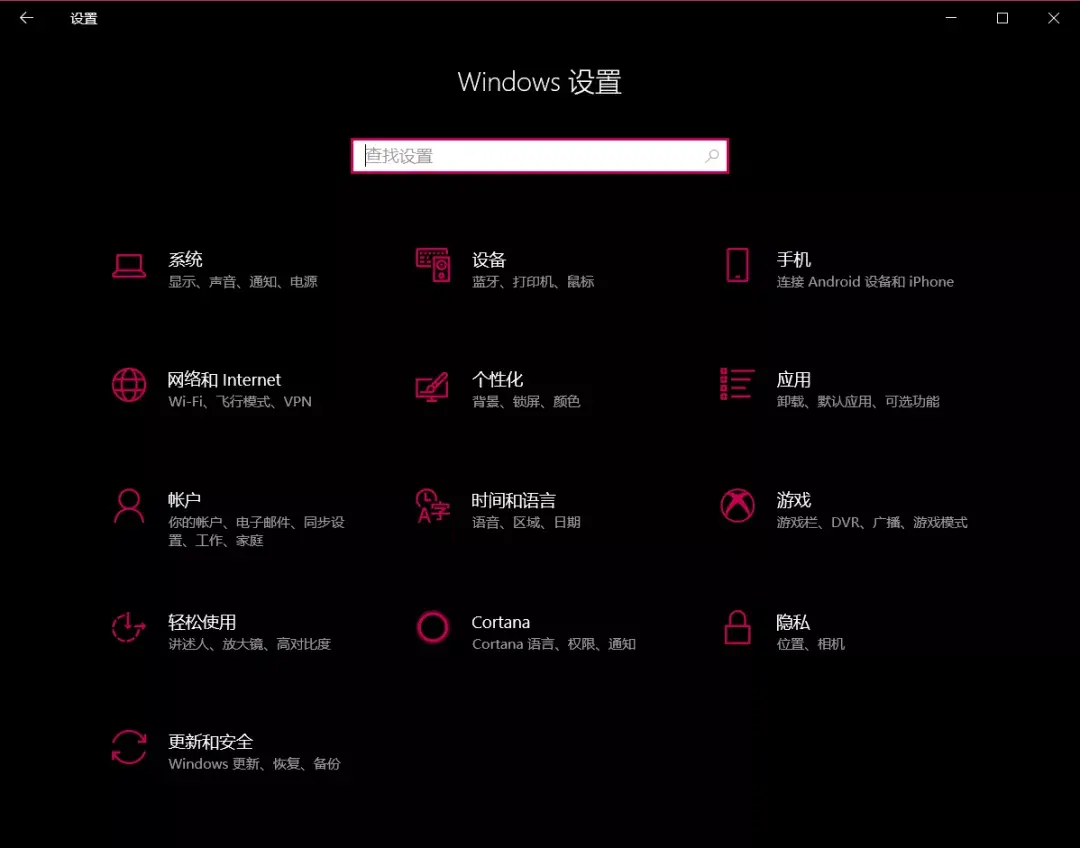Screen dimensions: 1080x848
Task: Minimize the 设置 window
Action: click(951, 18)
